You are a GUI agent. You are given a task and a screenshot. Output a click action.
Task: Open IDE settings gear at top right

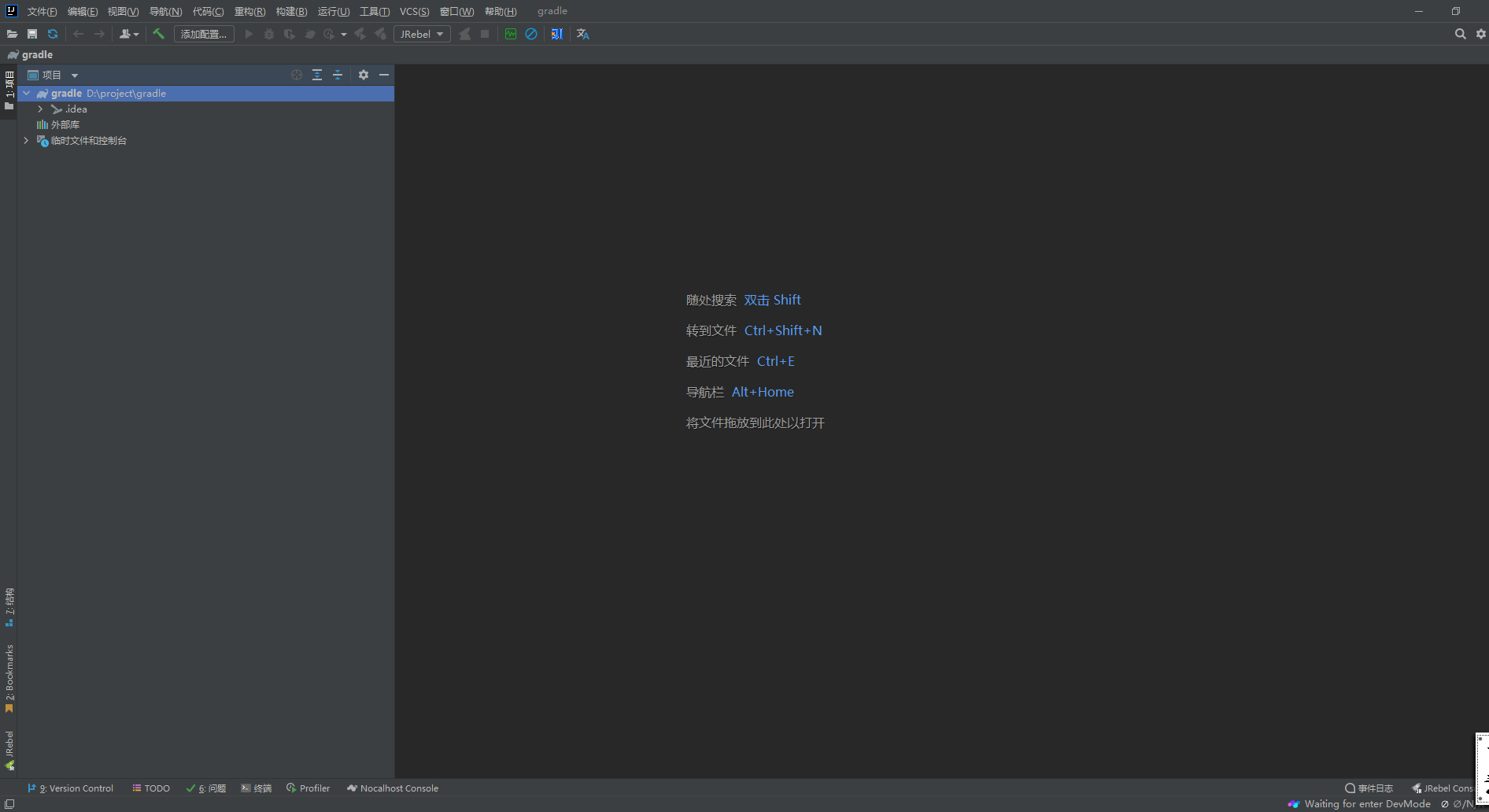point(1481,34)
